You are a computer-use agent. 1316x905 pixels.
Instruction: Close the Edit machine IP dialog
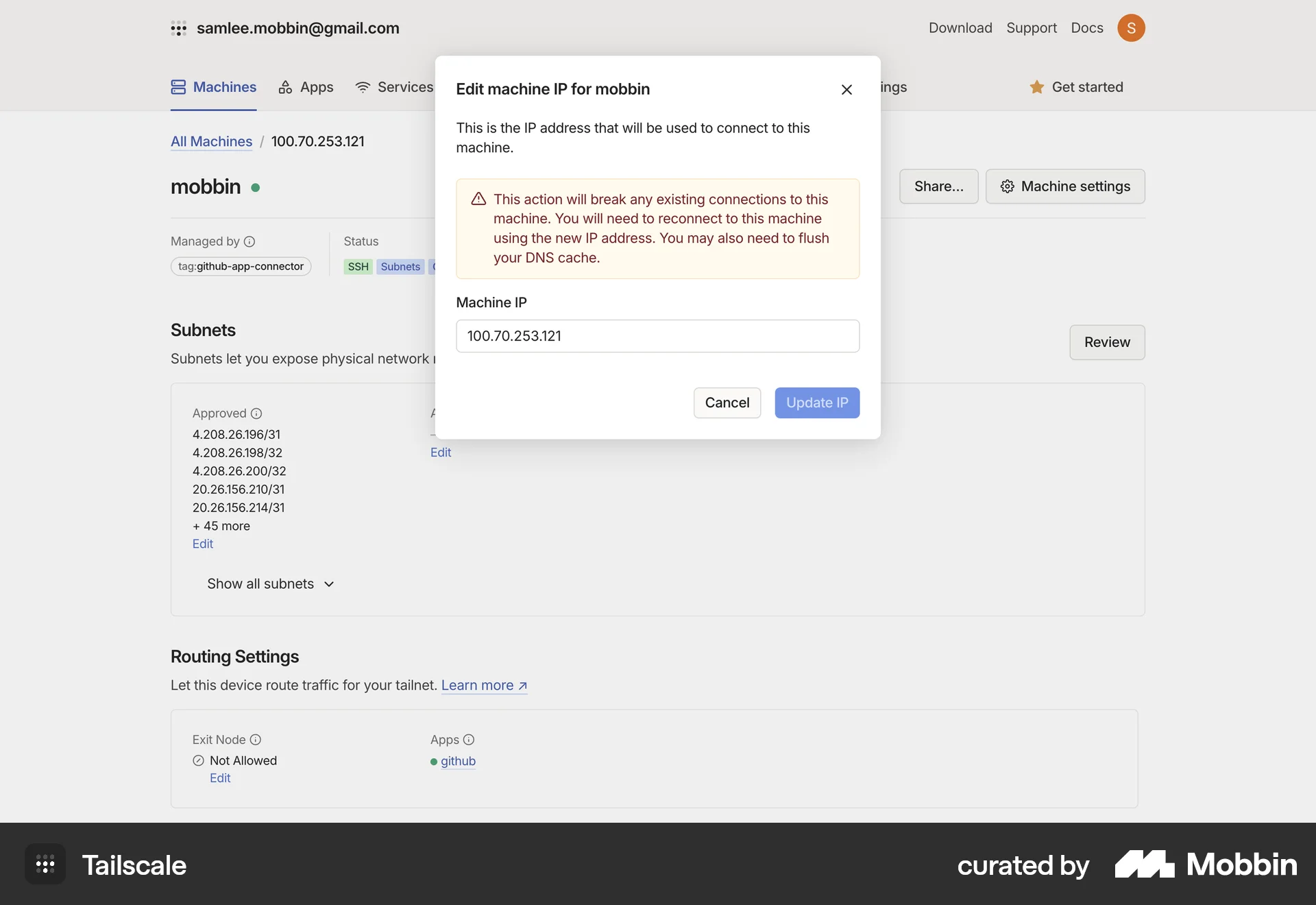pyautogui.click(x=846, y=89)
